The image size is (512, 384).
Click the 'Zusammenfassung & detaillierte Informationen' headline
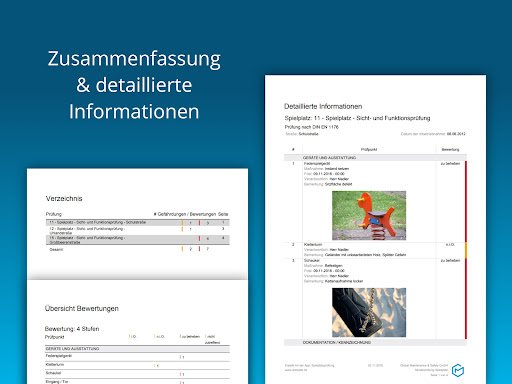pos(134,85)
